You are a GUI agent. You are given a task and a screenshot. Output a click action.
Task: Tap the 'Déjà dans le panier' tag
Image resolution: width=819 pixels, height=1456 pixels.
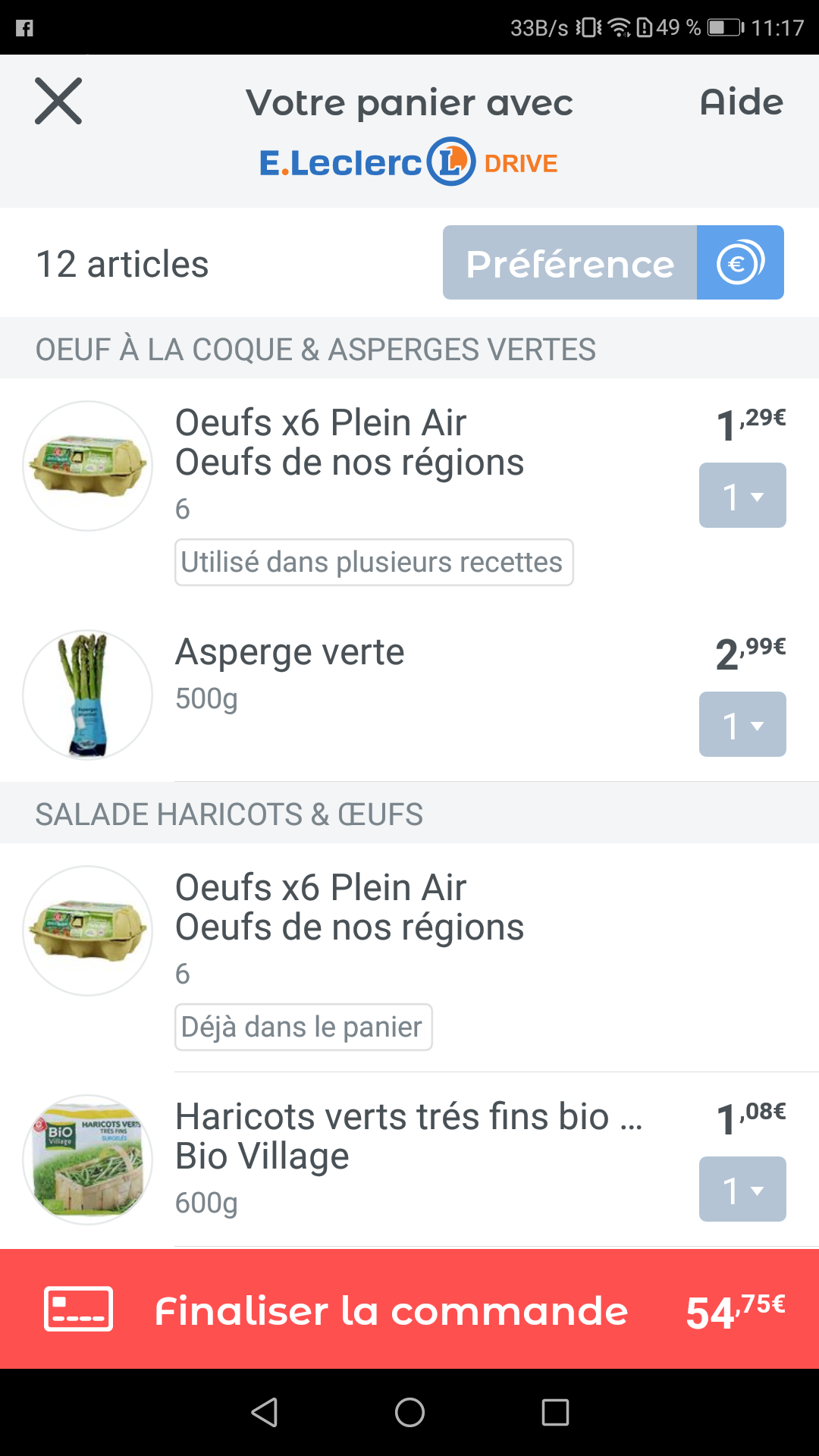point(303,1028)
